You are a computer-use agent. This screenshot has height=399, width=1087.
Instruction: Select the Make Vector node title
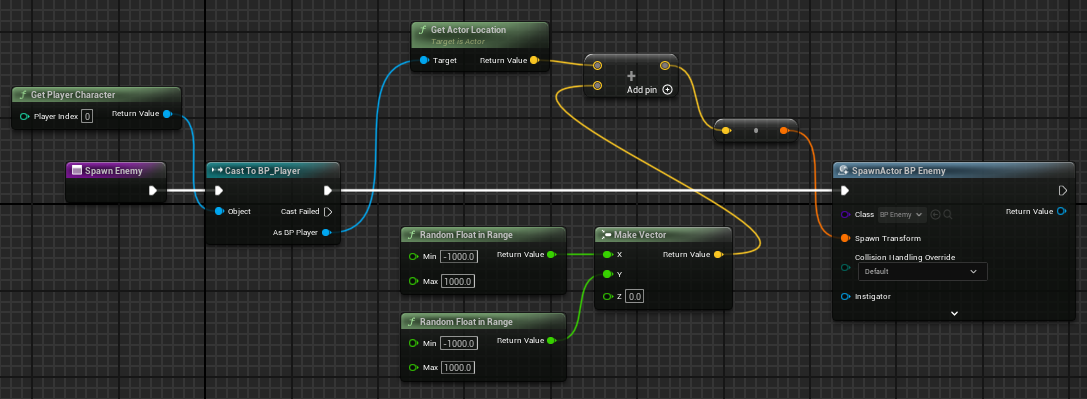tap(640, 235)
